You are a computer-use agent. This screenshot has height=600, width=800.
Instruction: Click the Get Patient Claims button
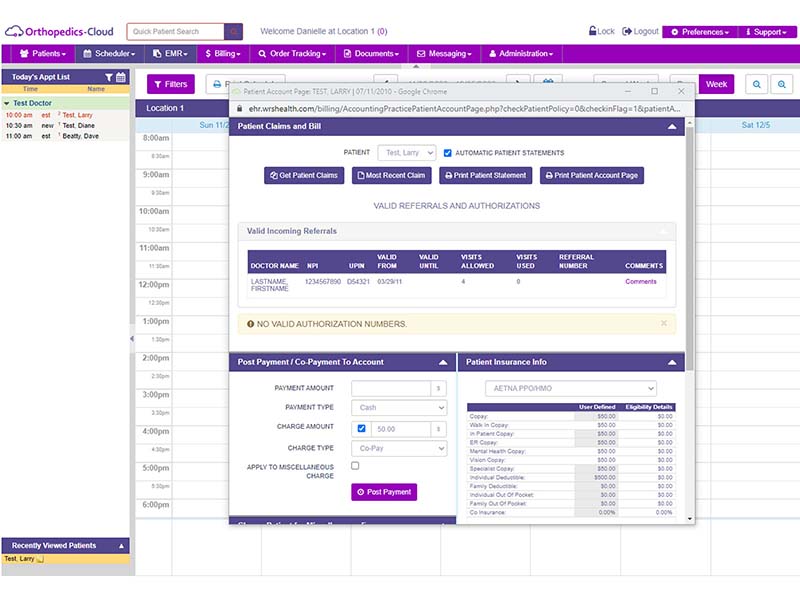point(304,176)
